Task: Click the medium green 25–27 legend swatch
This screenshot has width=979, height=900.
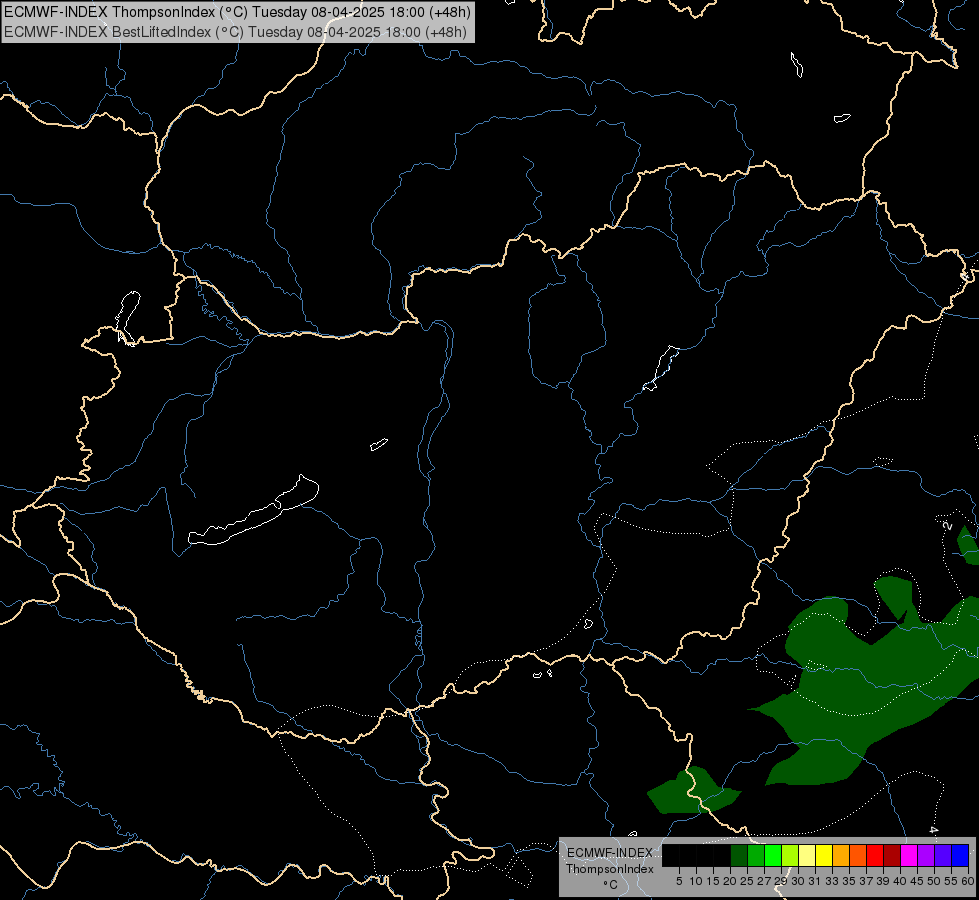Action: [756, 855]
